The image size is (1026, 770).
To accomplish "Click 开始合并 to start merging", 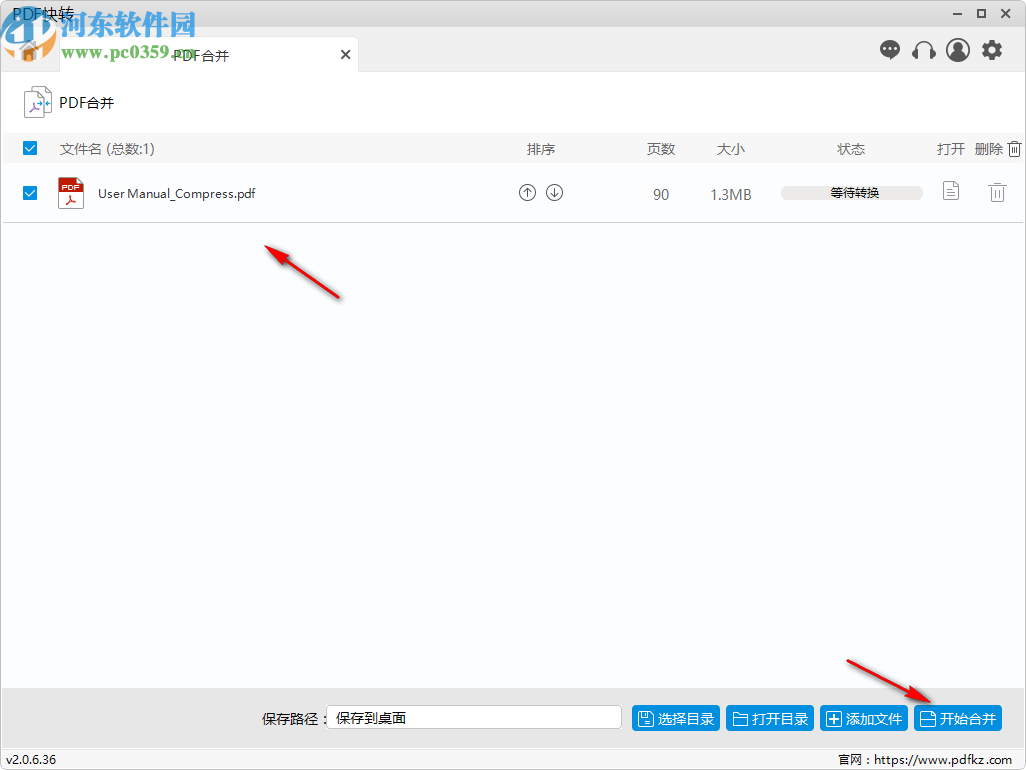I will point(957,717).
